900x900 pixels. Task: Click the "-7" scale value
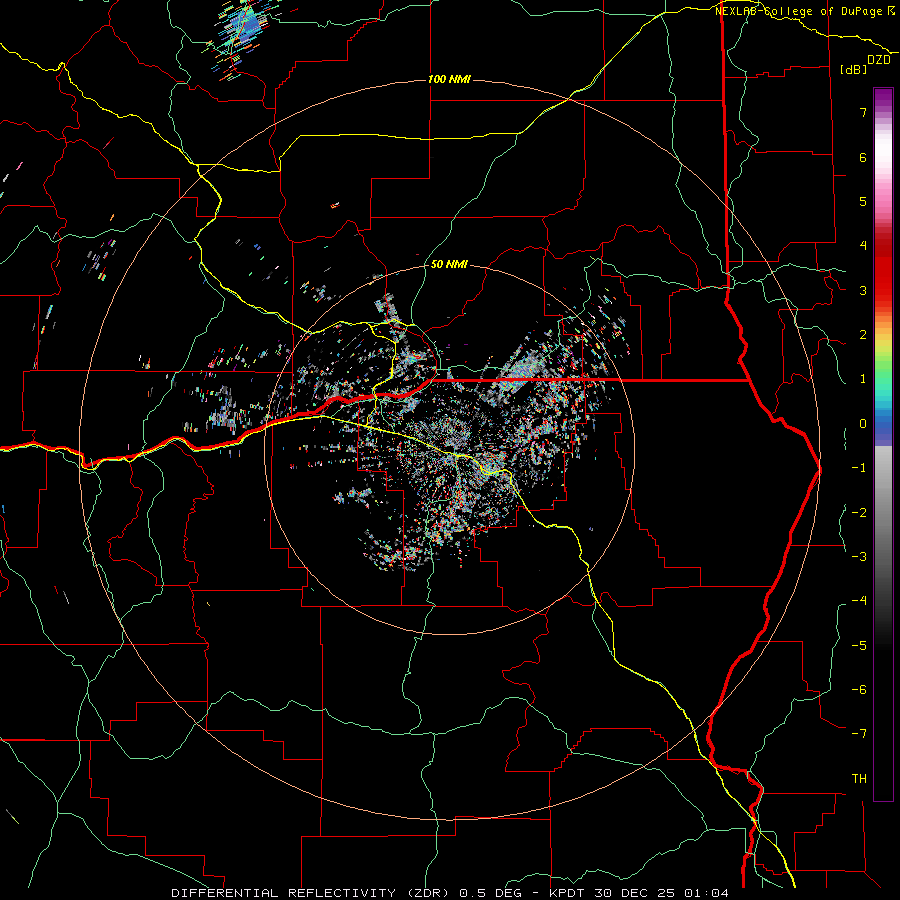(859, 734)
